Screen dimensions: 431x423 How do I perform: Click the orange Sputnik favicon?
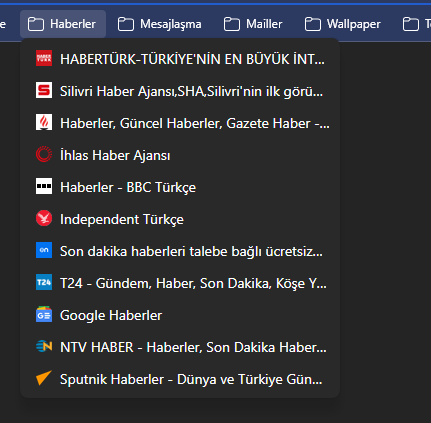click(44, 378)
